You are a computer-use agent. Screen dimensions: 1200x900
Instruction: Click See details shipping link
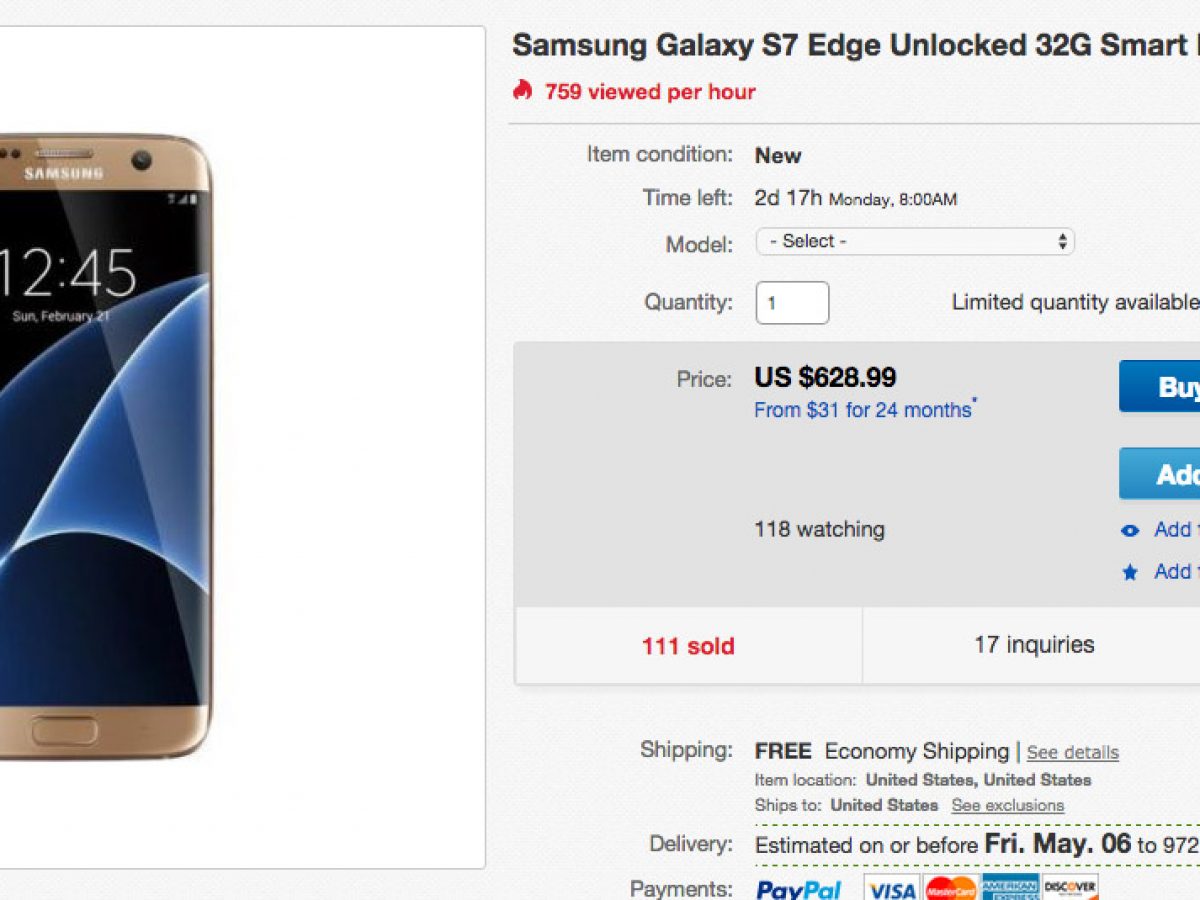tap(1072, 753)
